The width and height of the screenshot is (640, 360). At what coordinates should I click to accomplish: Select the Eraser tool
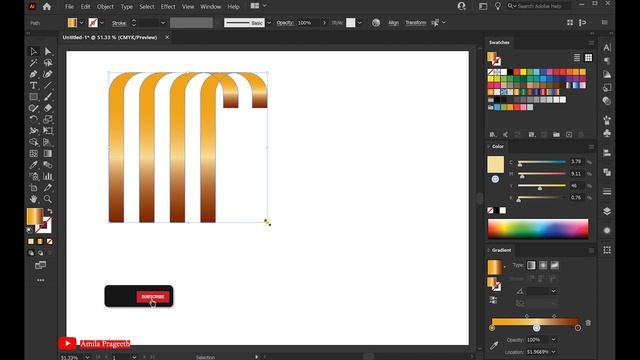(x=48, y=108)
